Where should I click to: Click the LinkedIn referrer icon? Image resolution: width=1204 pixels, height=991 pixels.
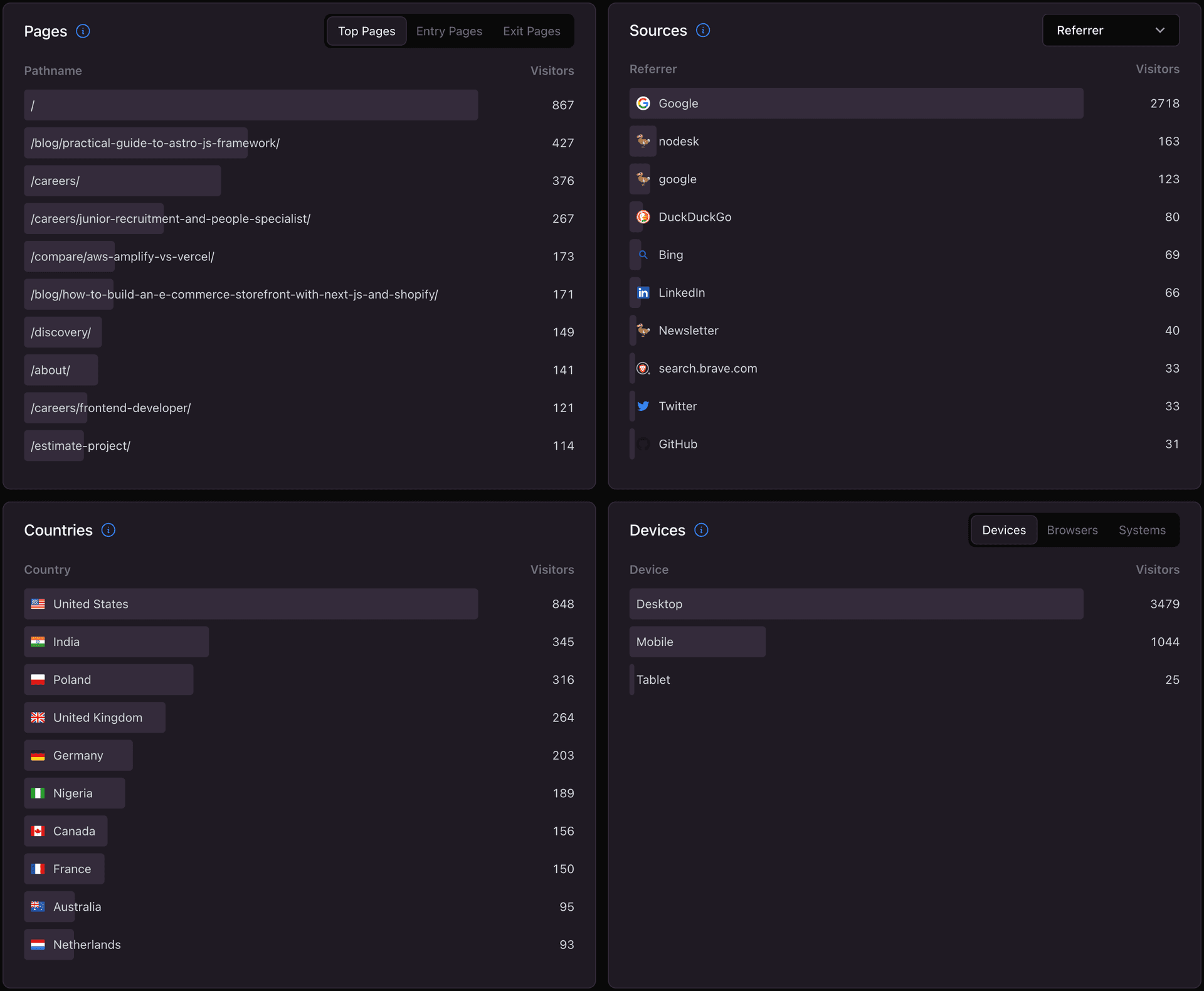click(643, 292)
